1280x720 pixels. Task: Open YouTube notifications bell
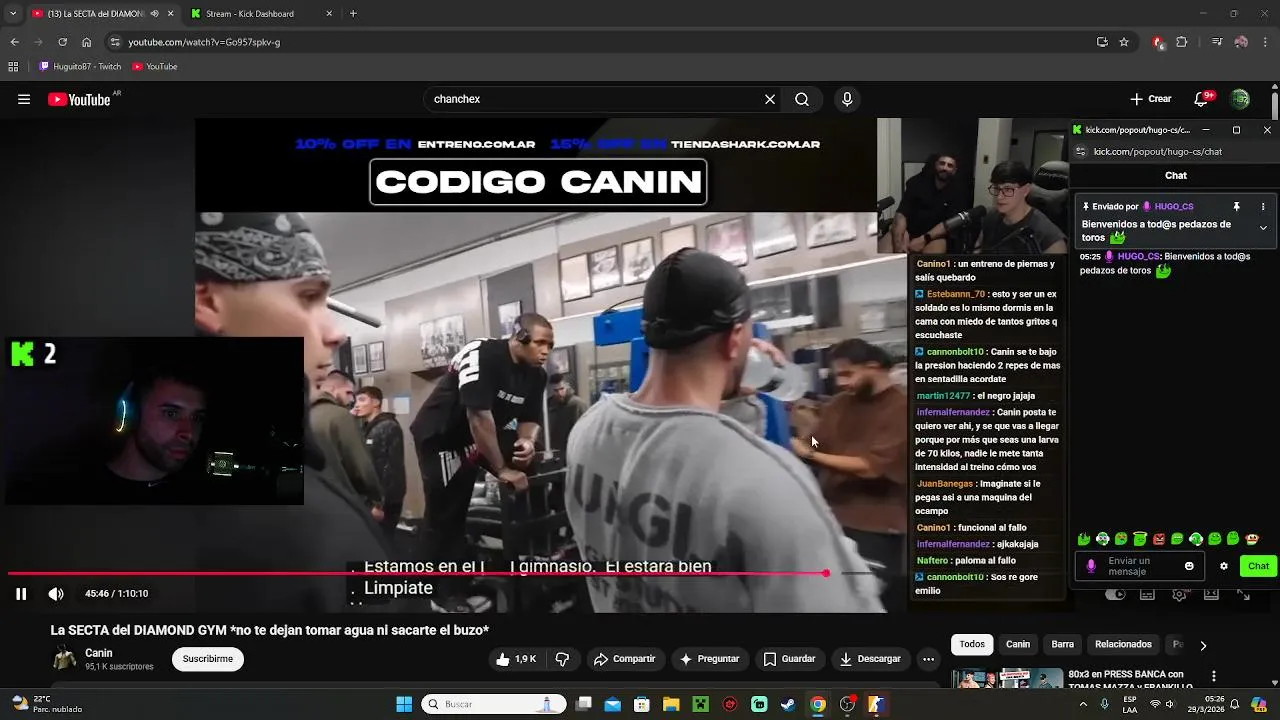tap(1203, 99)
